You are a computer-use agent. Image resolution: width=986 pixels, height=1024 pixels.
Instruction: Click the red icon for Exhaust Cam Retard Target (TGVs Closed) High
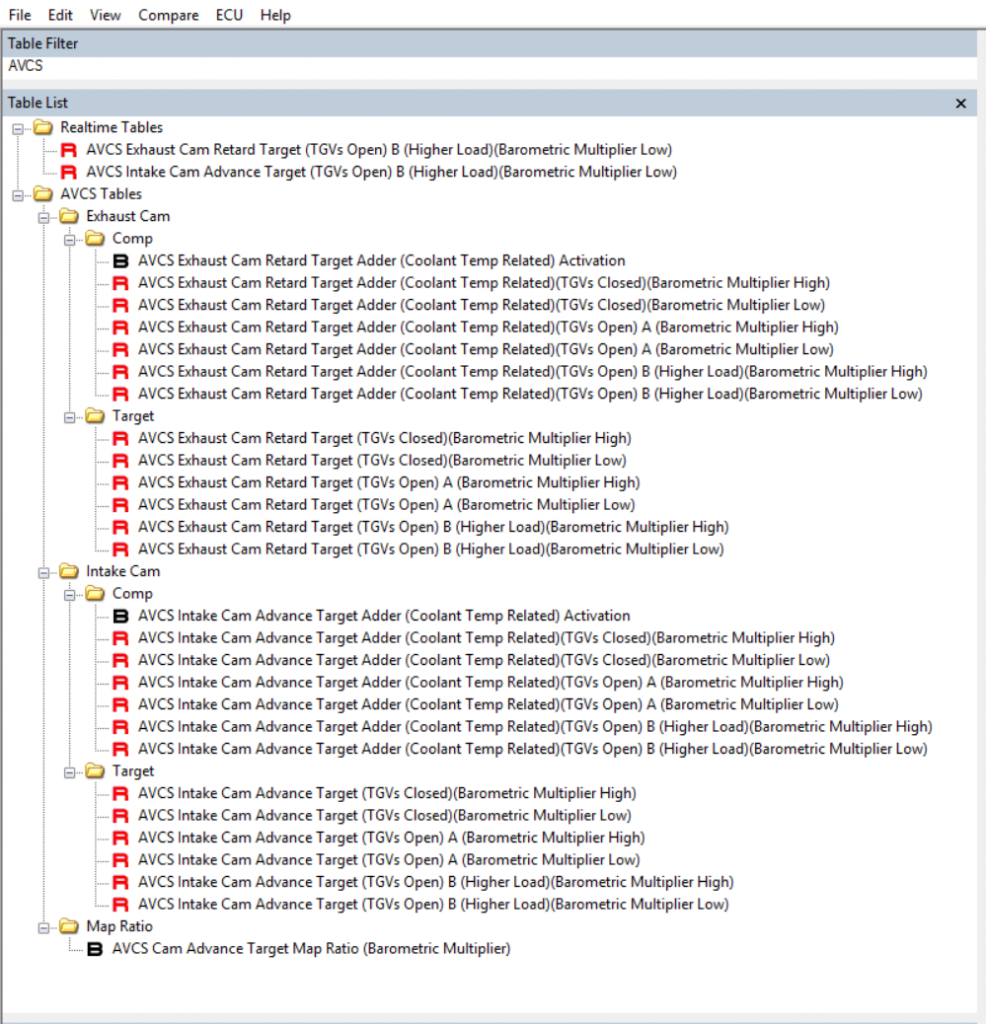tap(121, 438)
